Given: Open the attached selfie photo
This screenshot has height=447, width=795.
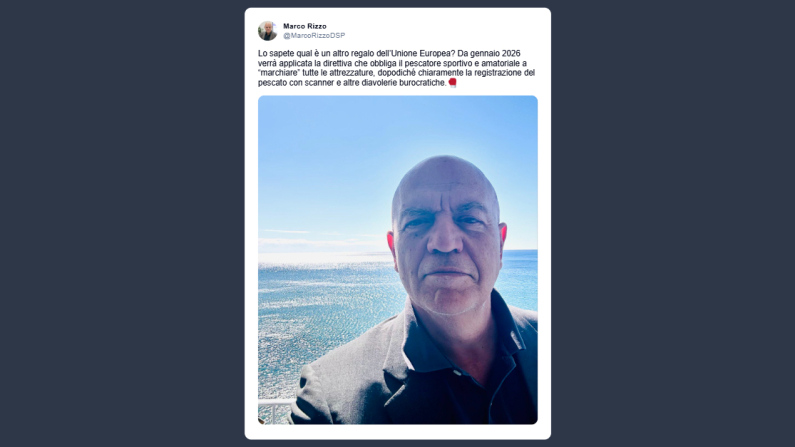Looking at the screenshot, I should click(x=398, y=259).
